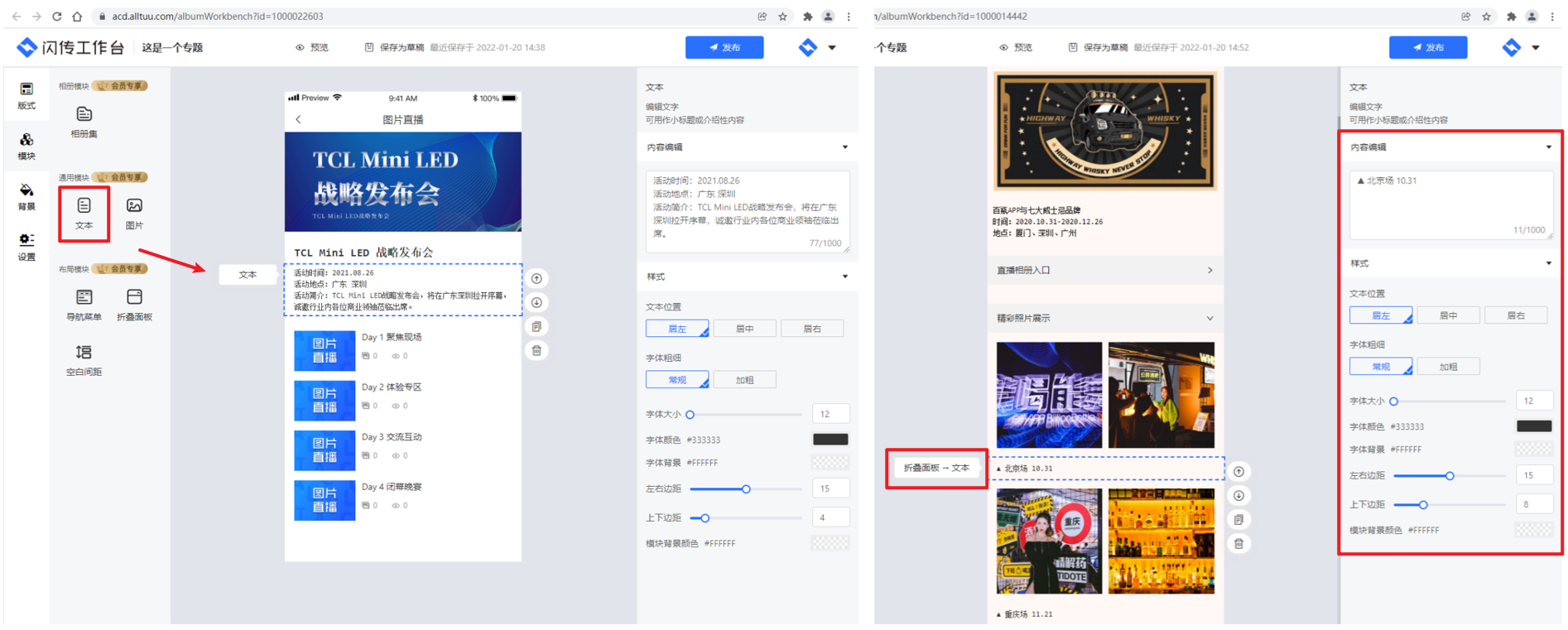1568x630 pixels.
Task: Open account dropdown arrow in left window header
Action: pos(832,48)
